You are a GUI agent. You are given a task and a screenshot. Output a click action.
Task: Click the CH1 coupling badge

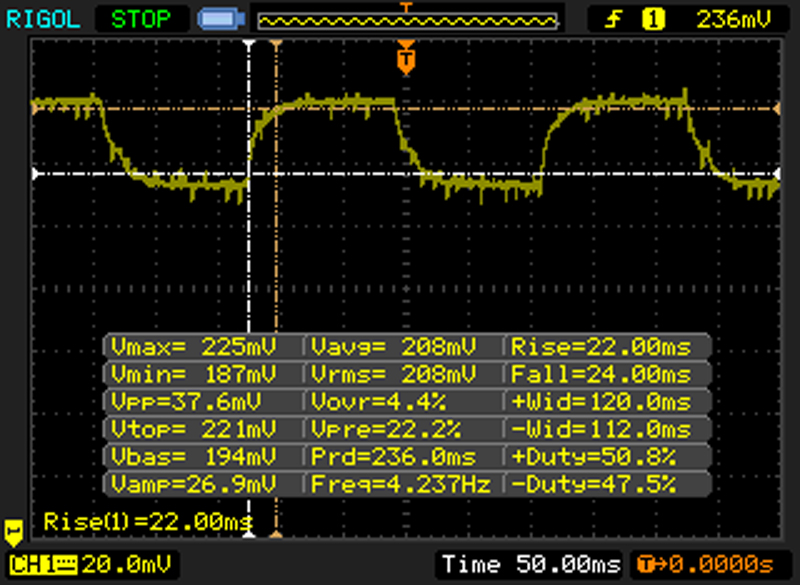43,565
